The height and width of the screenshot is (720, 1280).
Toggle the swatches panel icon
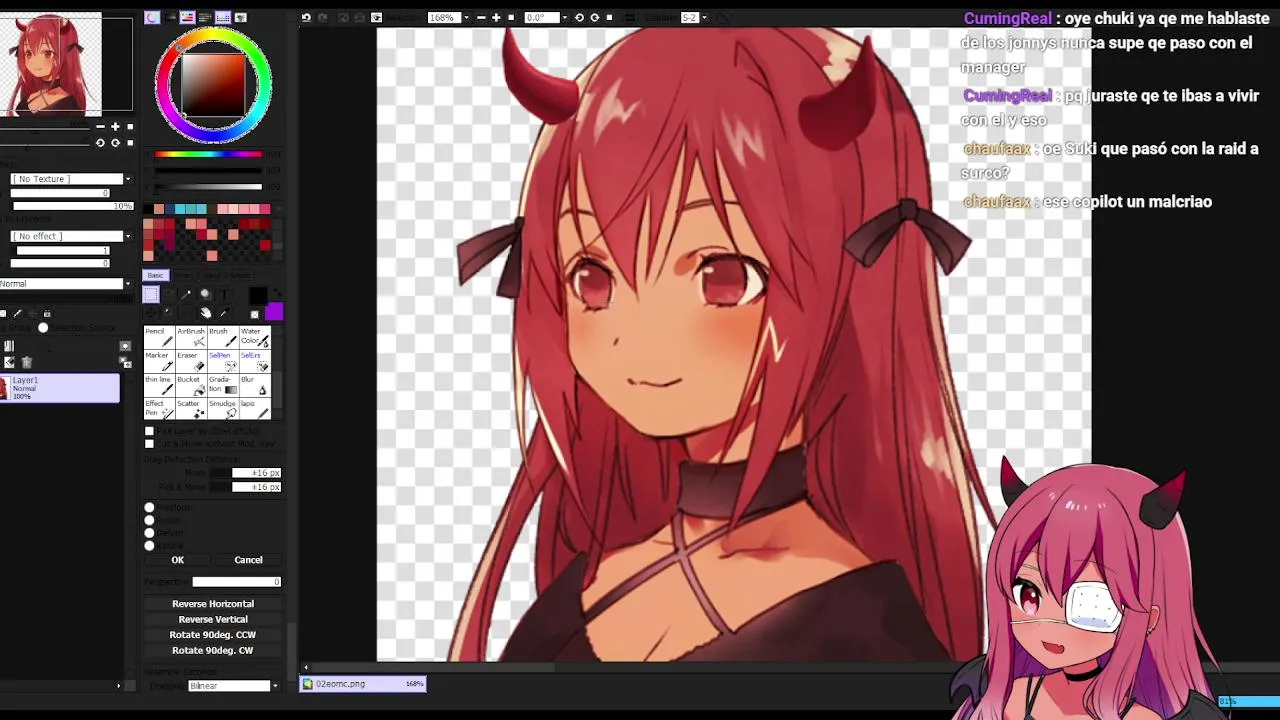coord(223,17)
